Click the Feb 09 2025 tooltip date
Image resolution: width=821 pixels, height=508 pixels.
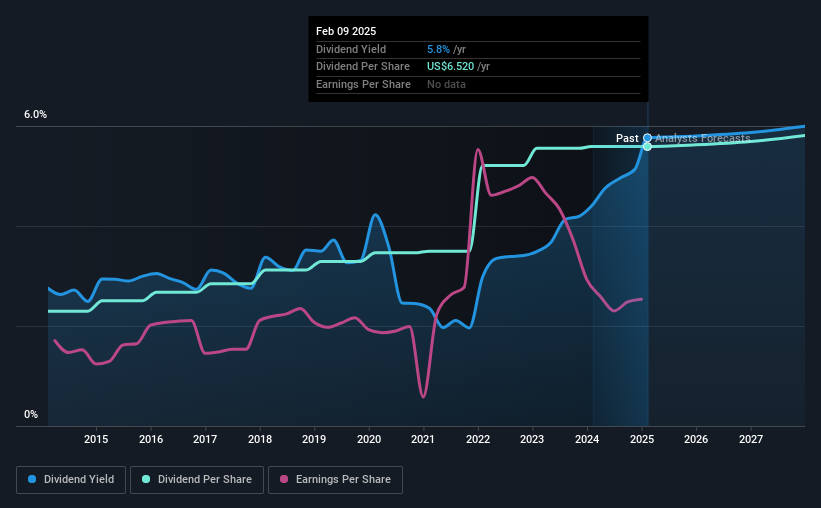tap(346, 31)
